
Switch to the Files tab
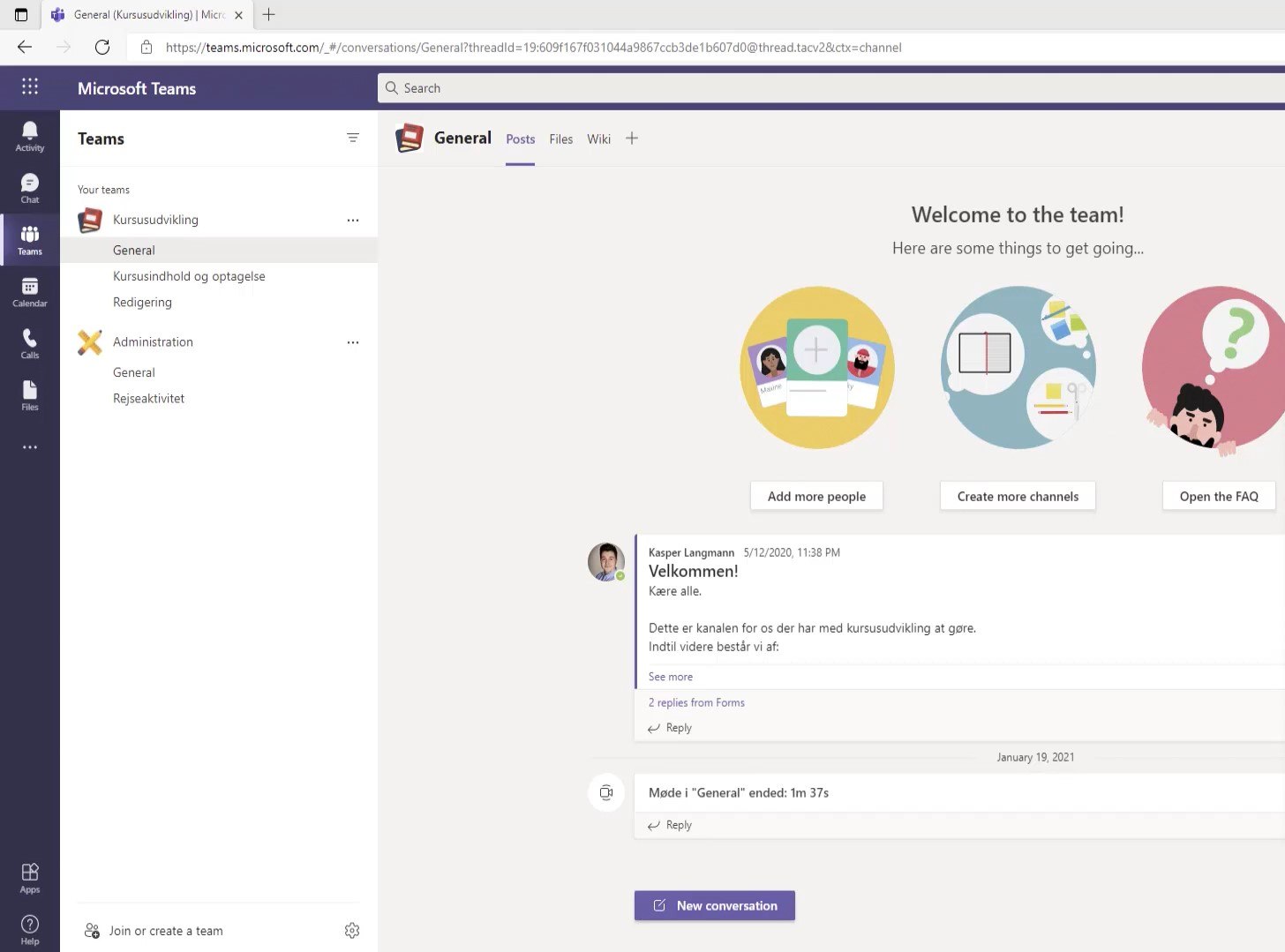[x=561, y=139]
